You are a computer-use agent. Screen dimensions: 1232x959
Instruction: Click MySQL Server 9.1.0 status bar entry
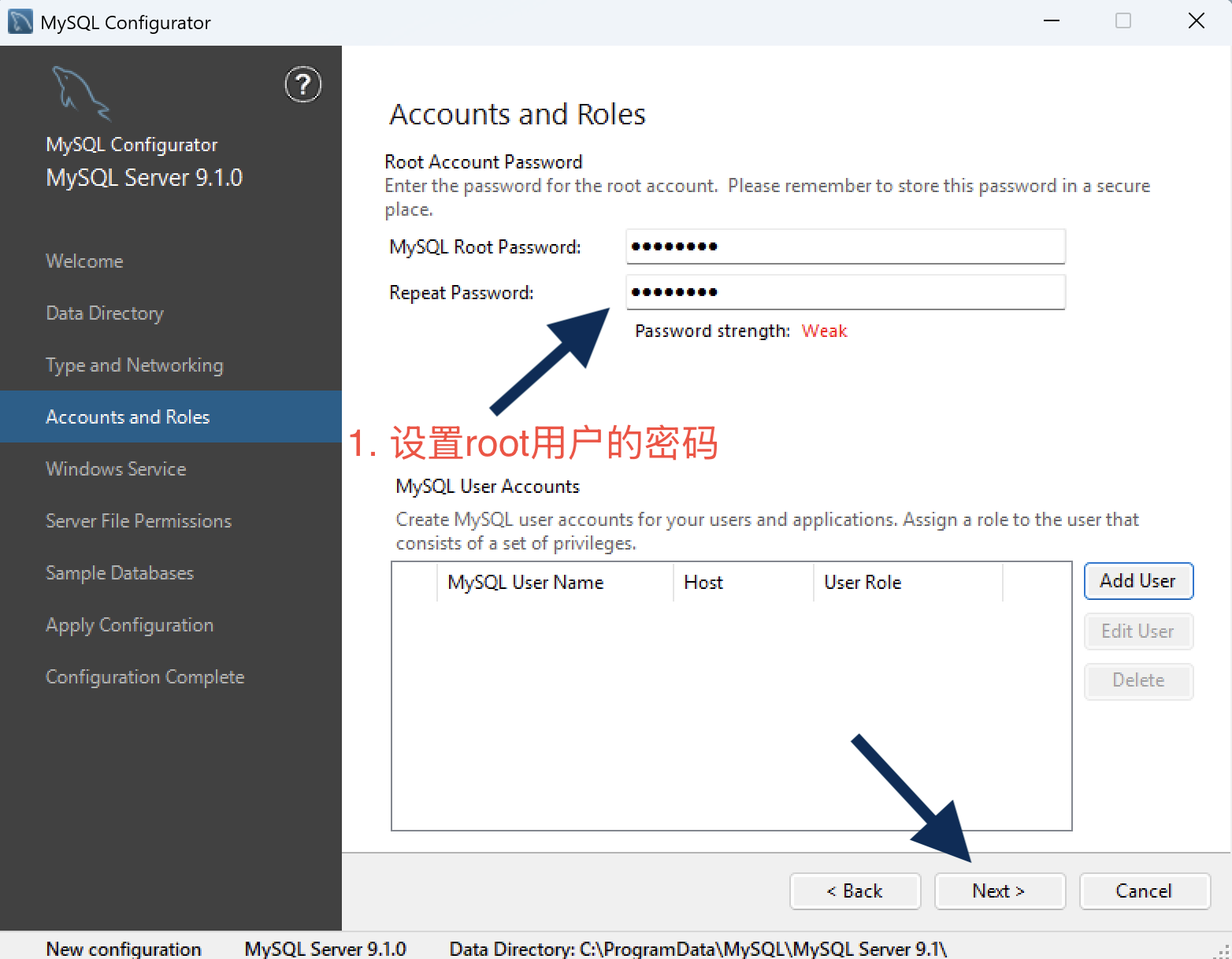325,949
